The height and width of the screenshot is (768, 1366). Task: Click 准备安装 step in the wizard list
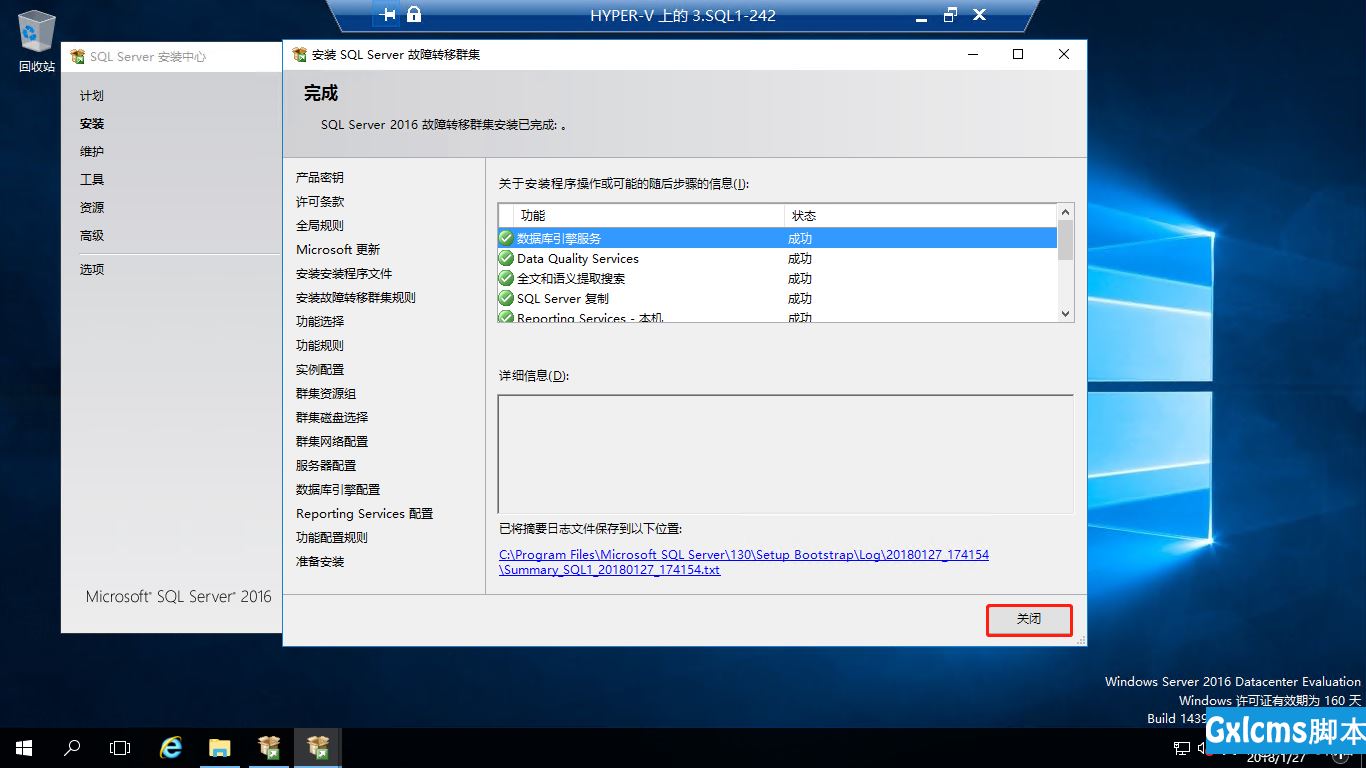(x=320, y=562)
